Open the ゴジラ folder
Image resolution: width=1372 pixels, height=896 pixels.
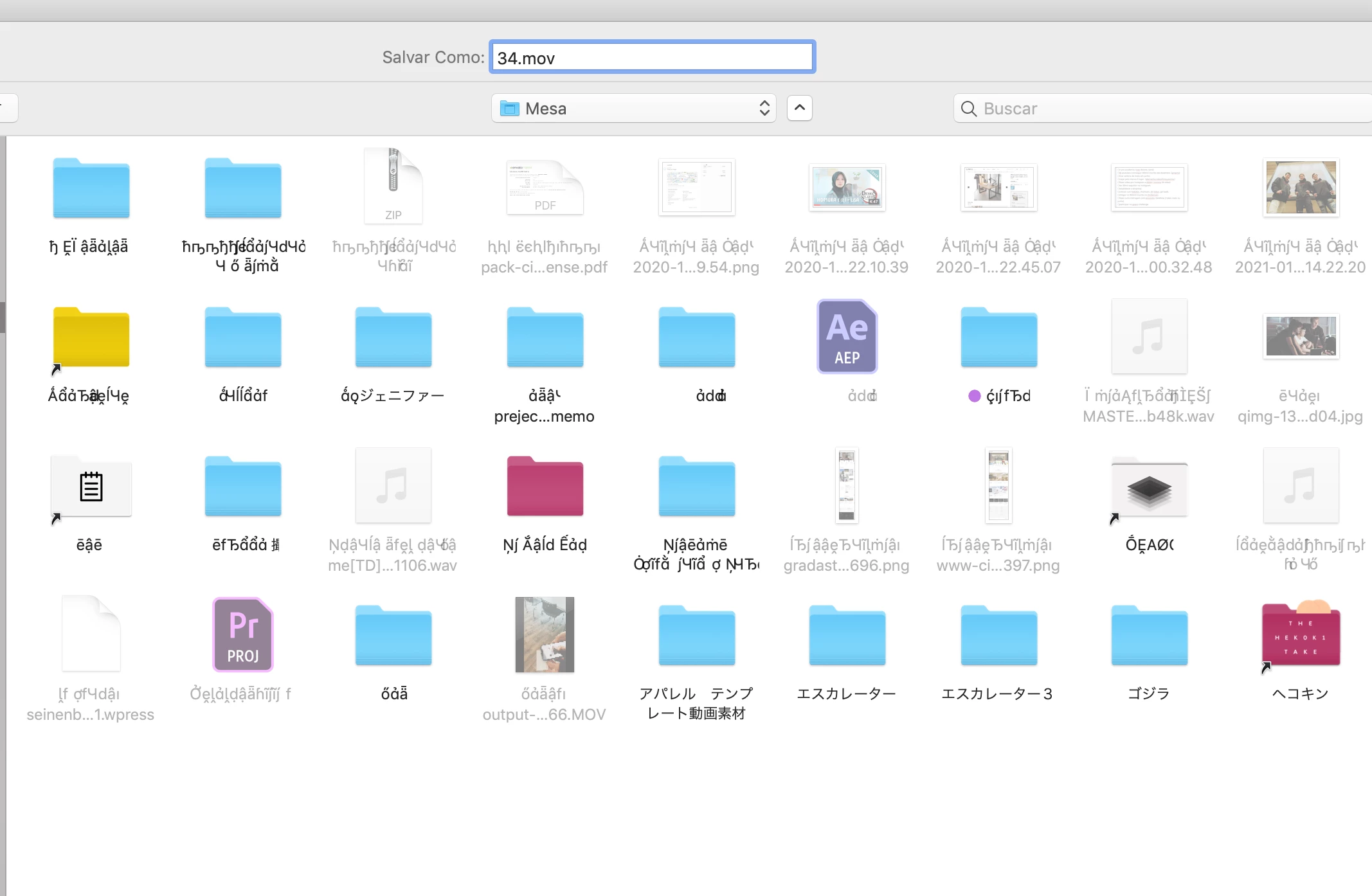point(1149,636)
